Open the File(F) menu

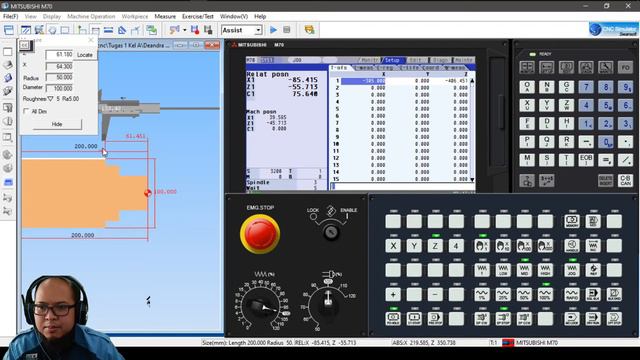click(x=11, y=16)
